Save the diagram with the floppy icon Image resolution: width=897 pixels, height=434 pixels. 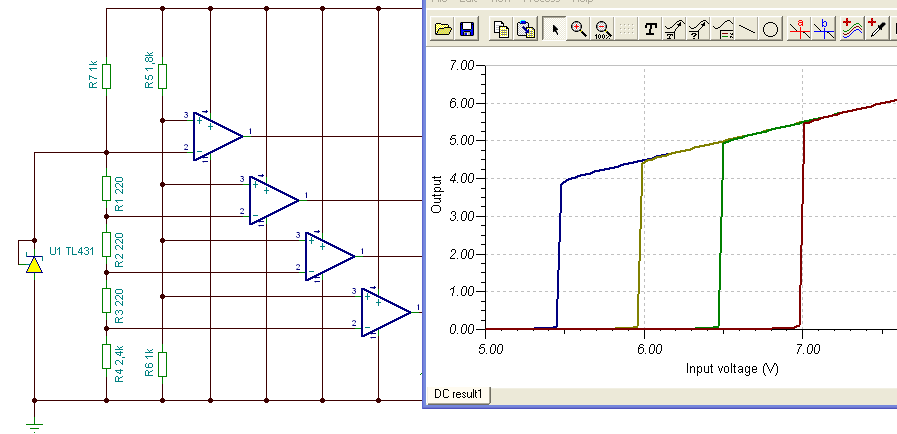coord(467,29)
